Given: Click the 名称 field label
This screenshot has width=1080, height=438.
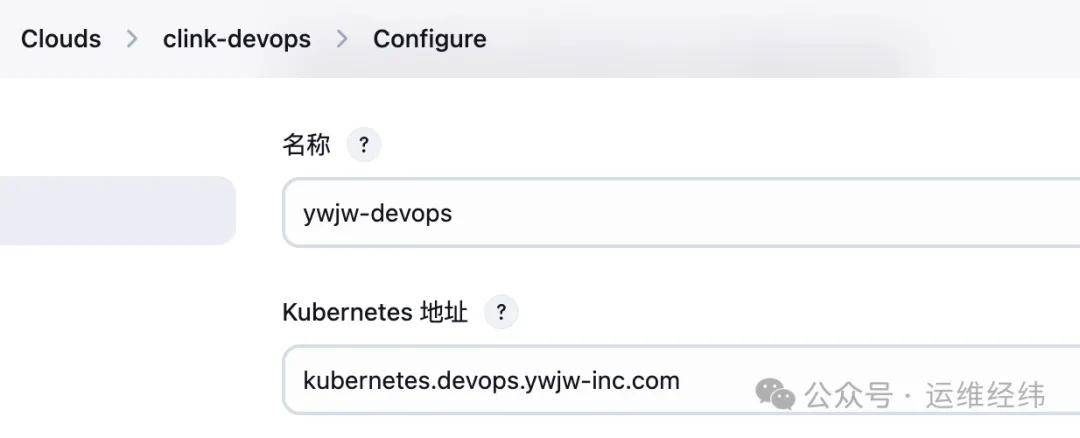Looking at the screenshot, I should 306,145.
